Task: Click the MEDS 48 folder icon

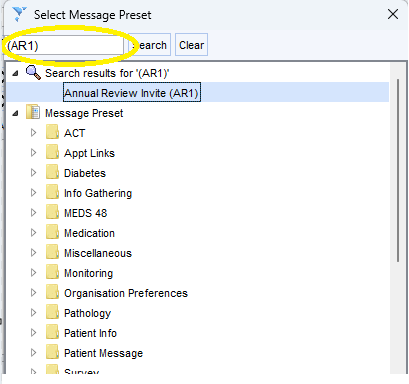Action: pyautogui.click(x=53, y=212)
